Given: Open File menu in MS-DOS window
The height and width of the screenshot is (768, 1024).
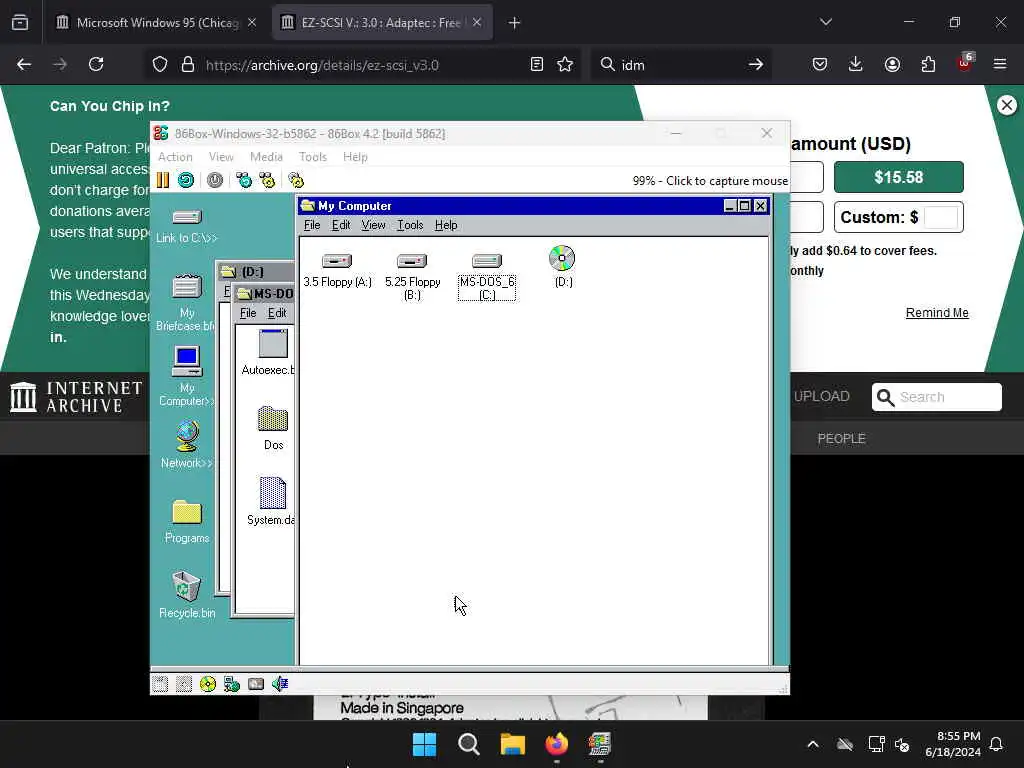Looking at the screenshot, I should tap(248, 313).
